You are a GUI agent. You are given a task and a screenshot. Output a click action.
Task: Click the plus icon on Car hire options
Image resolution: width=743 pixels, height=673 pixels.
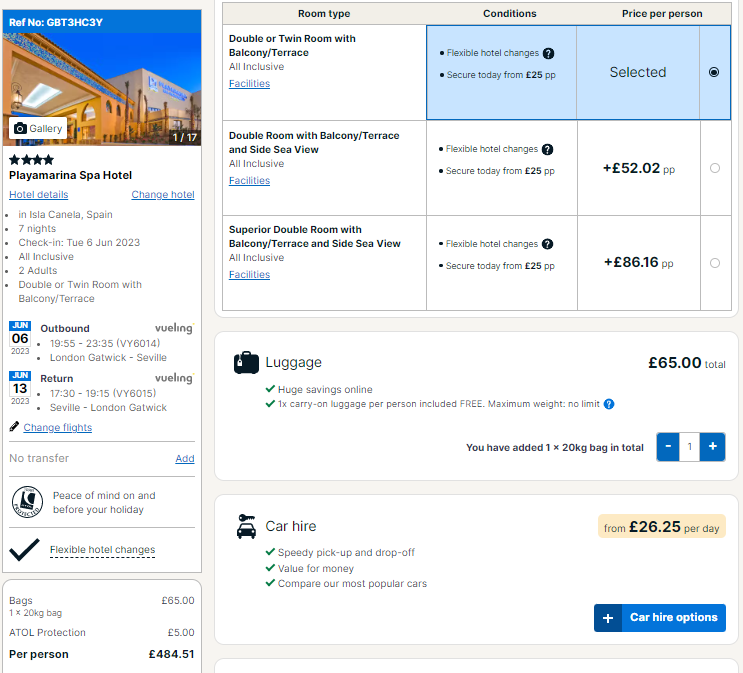point(608,618)
